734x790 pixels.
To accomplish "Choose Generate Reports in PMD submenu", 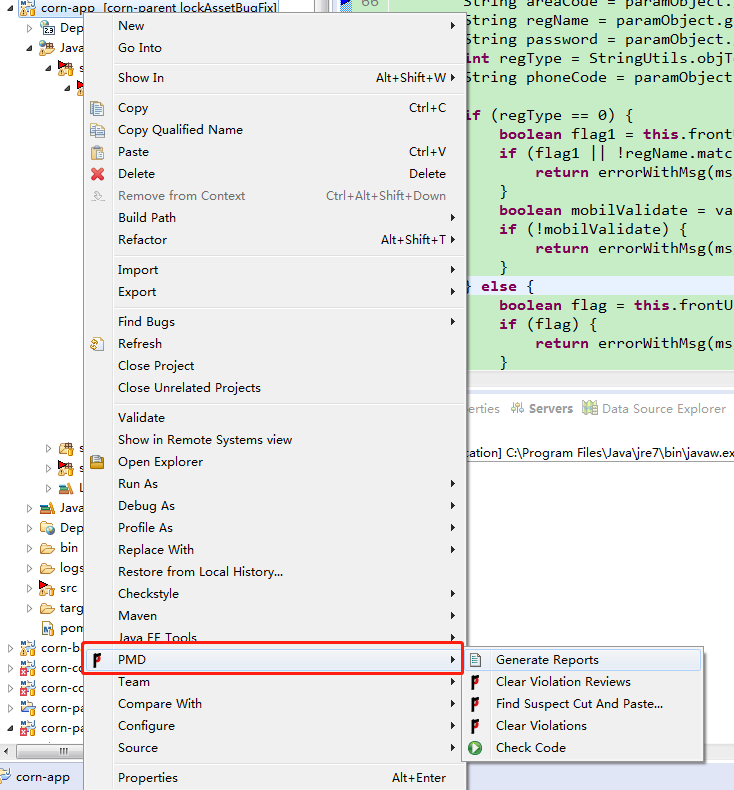I will (x=583, y=660).
